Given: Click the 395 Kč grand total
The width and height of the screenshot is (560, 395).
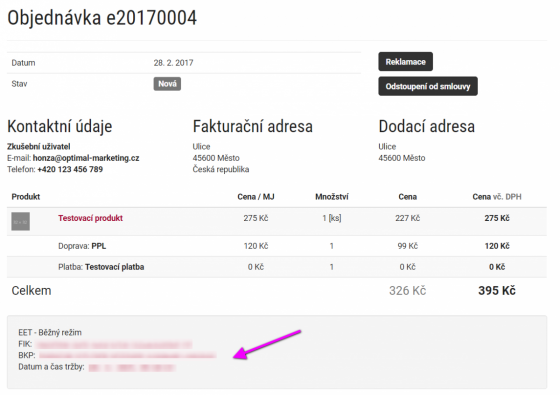Looking at the screenshot, I should [497, 291].
